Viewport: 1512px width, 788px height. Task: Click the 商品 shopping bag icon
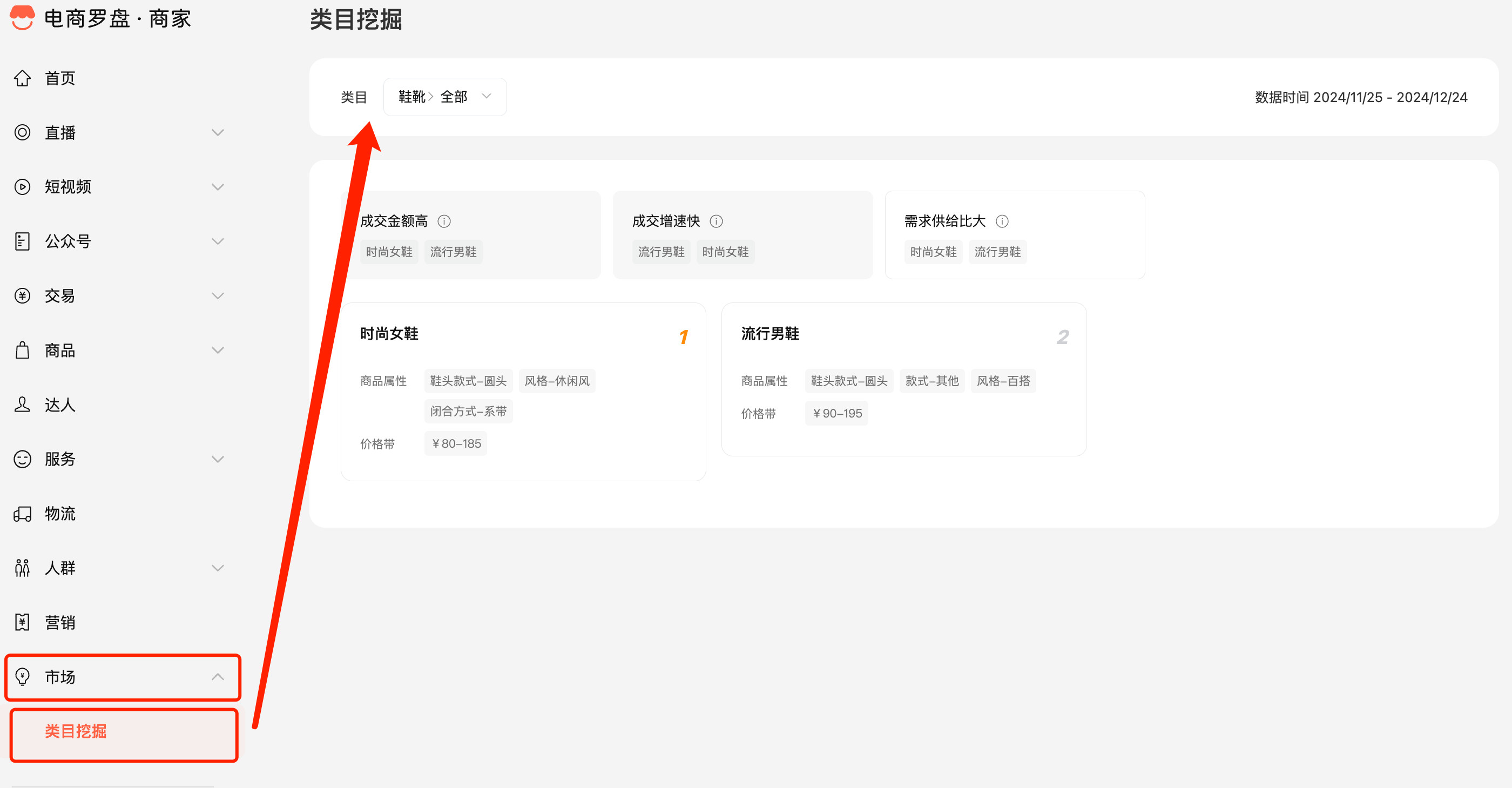point(22,351)
